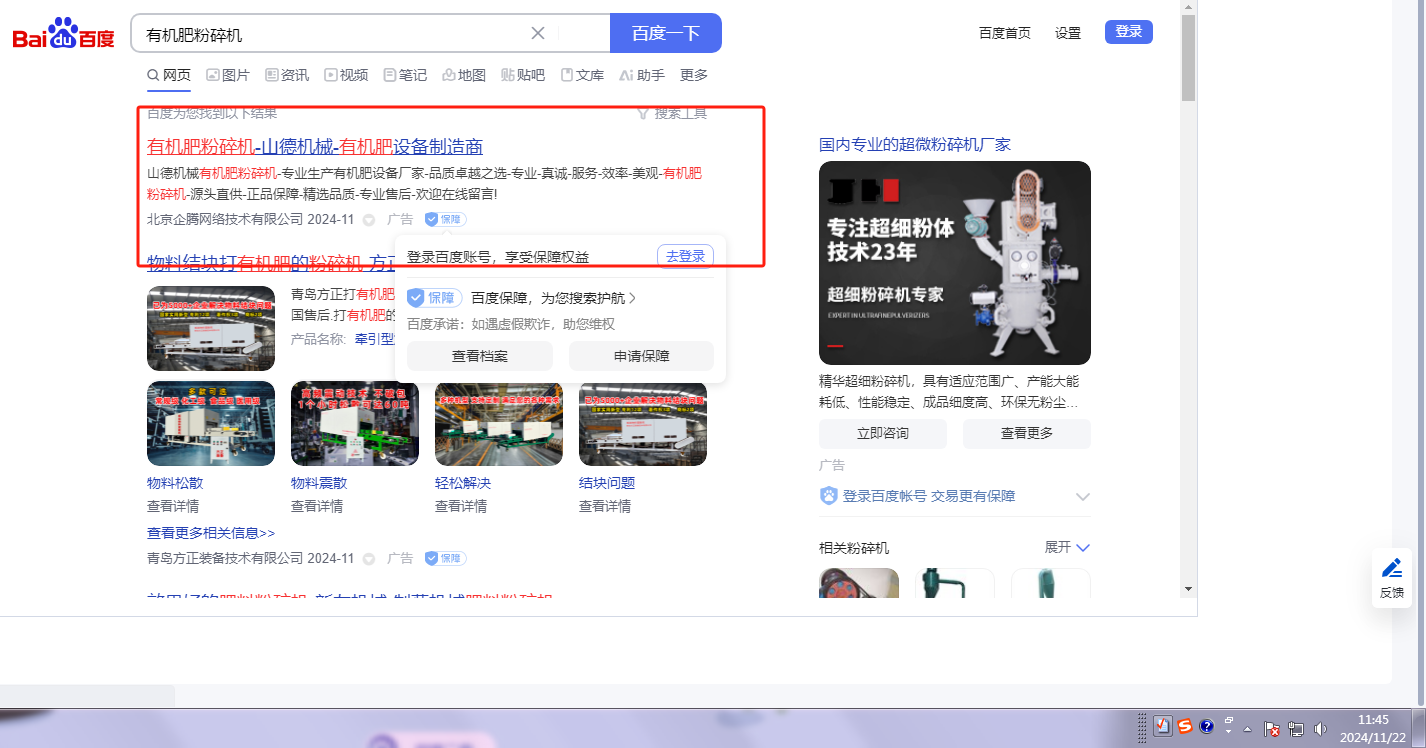The width and height of the screenshot is (1426, 748).
Task: Click the Baidu logo
Action: 63,36
